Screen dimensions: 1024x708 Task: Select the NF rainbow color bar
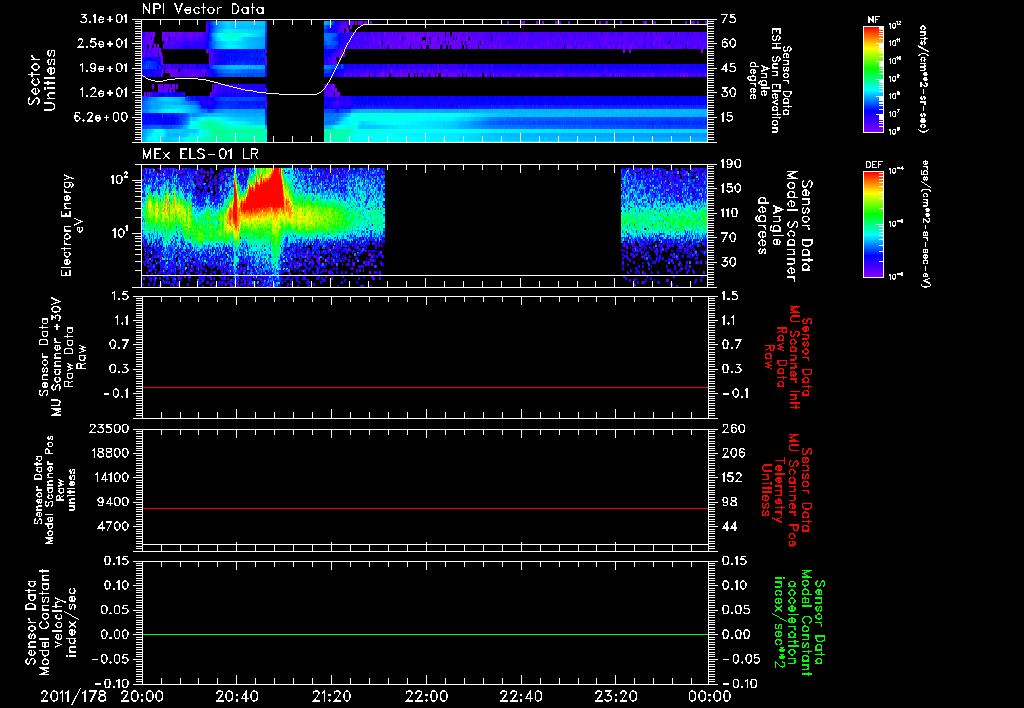(873, 79)
